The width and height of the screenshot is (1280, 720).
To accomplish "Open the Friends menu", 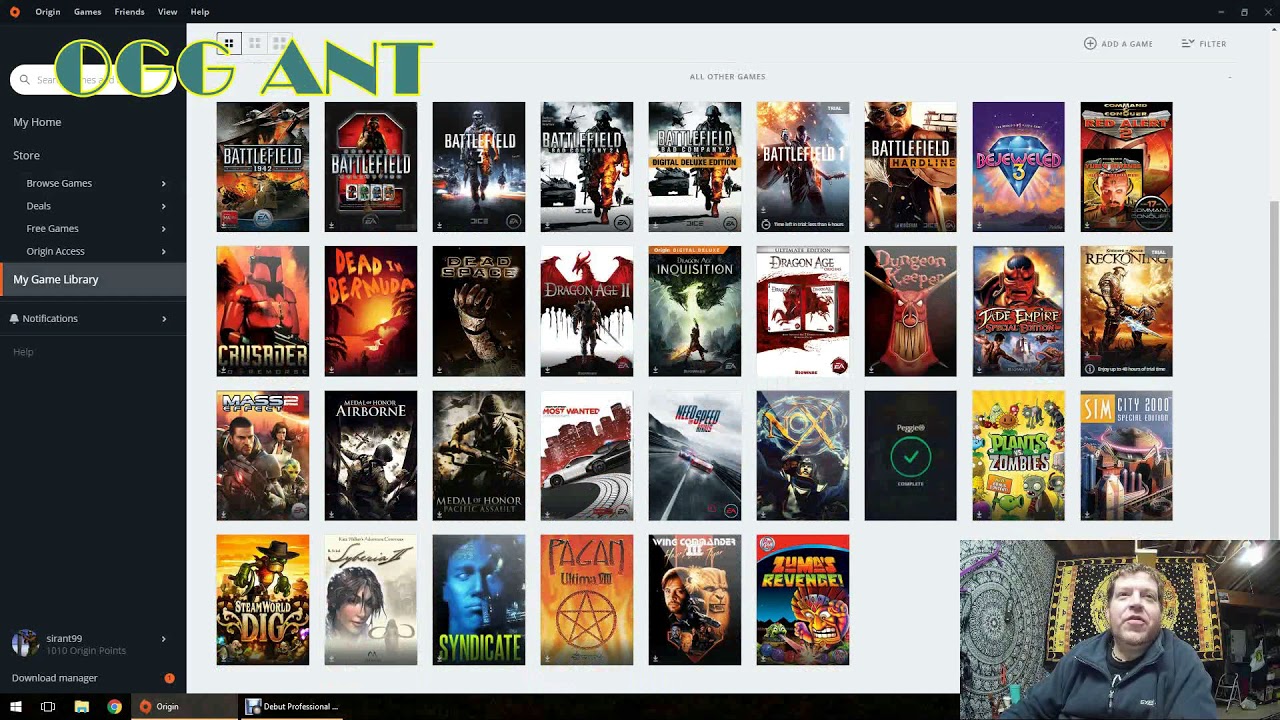I will point(129,12).
